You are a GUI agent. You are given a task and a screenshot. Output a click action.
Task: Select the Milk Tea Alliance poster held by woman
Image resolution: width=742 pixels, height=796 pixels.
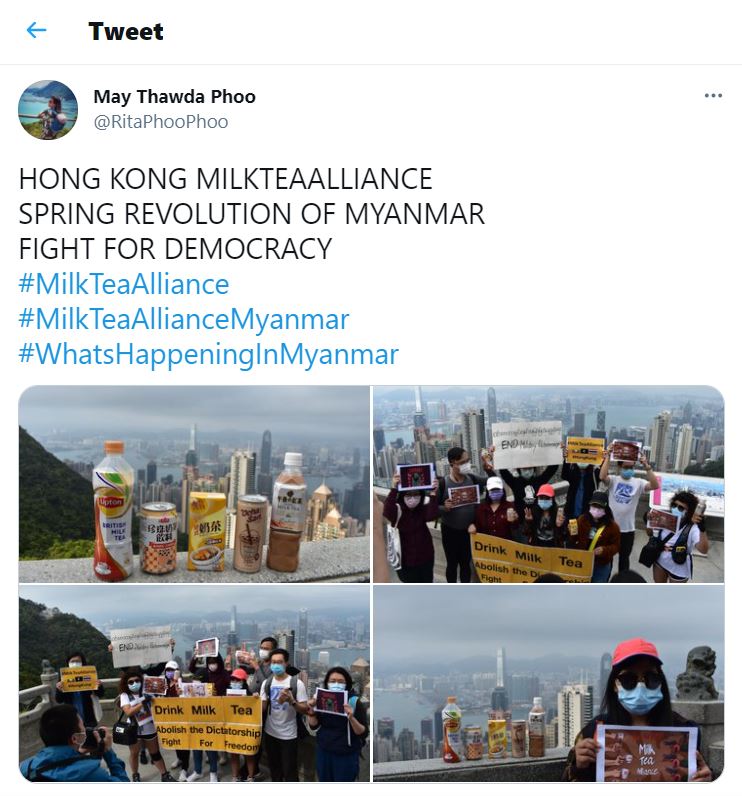[646, 755]
